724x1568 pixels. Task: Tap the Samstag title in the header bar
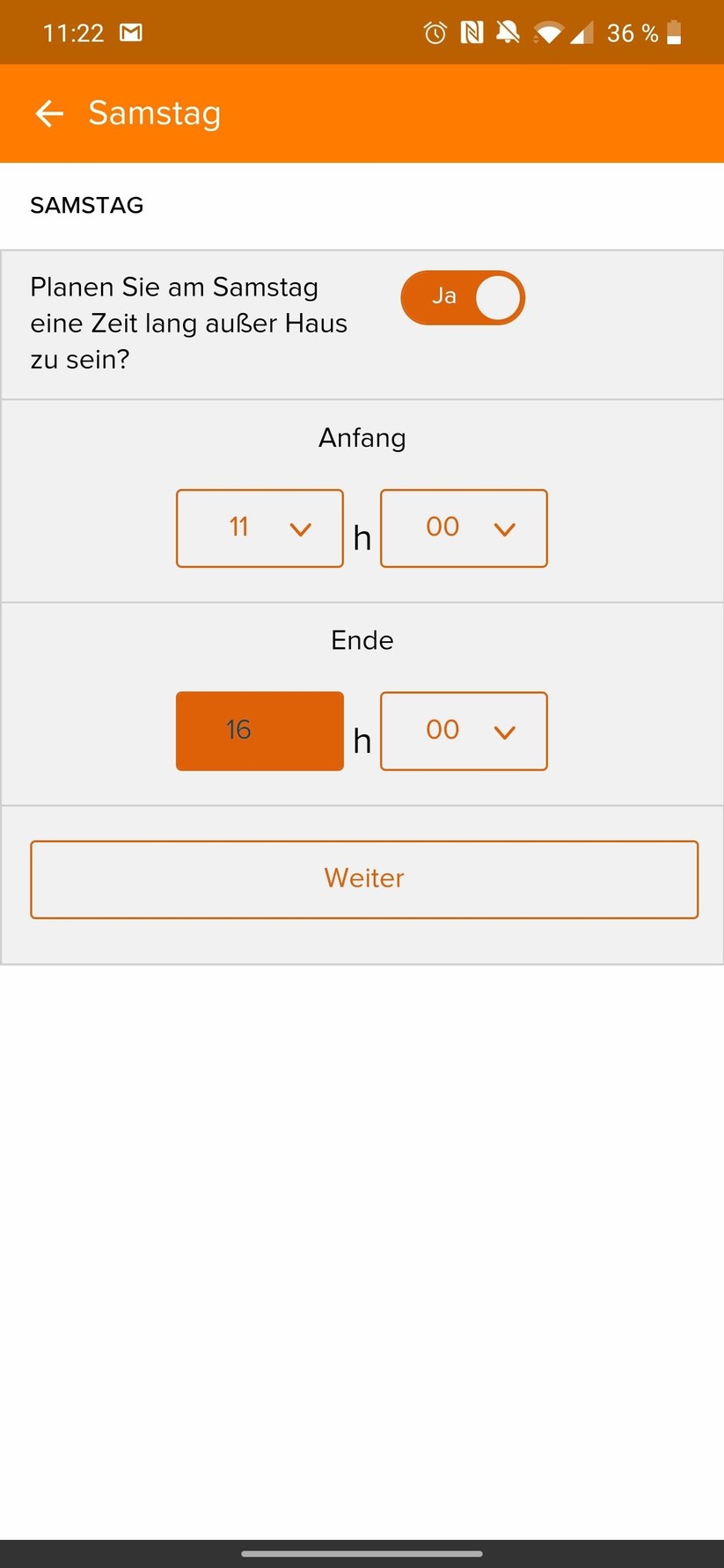tap(153, 113)
